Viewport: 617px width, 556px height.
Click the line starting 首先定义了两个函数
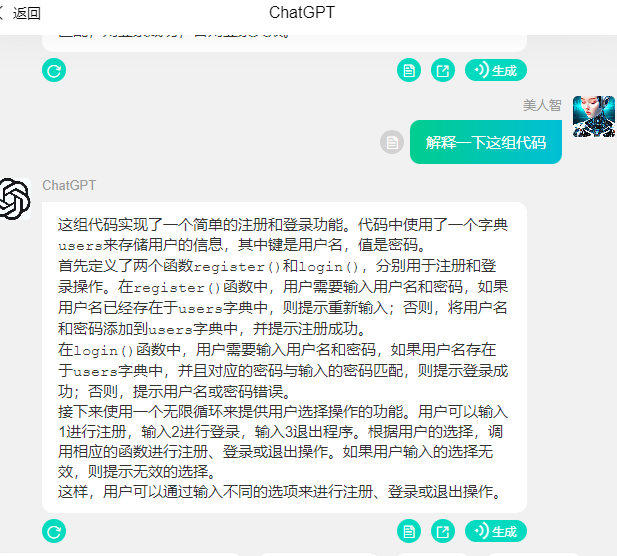tap(277, 266)
